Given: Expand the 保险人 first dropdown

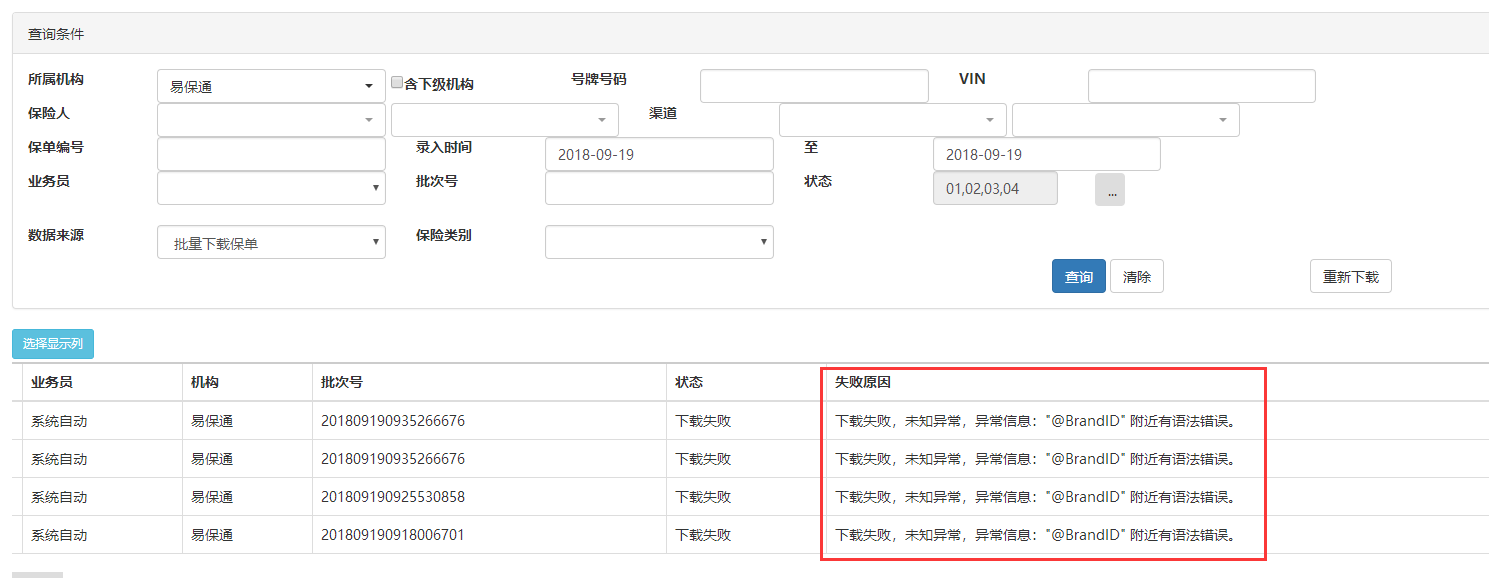Looking at the screenshot, I should [x=271, y=120].
